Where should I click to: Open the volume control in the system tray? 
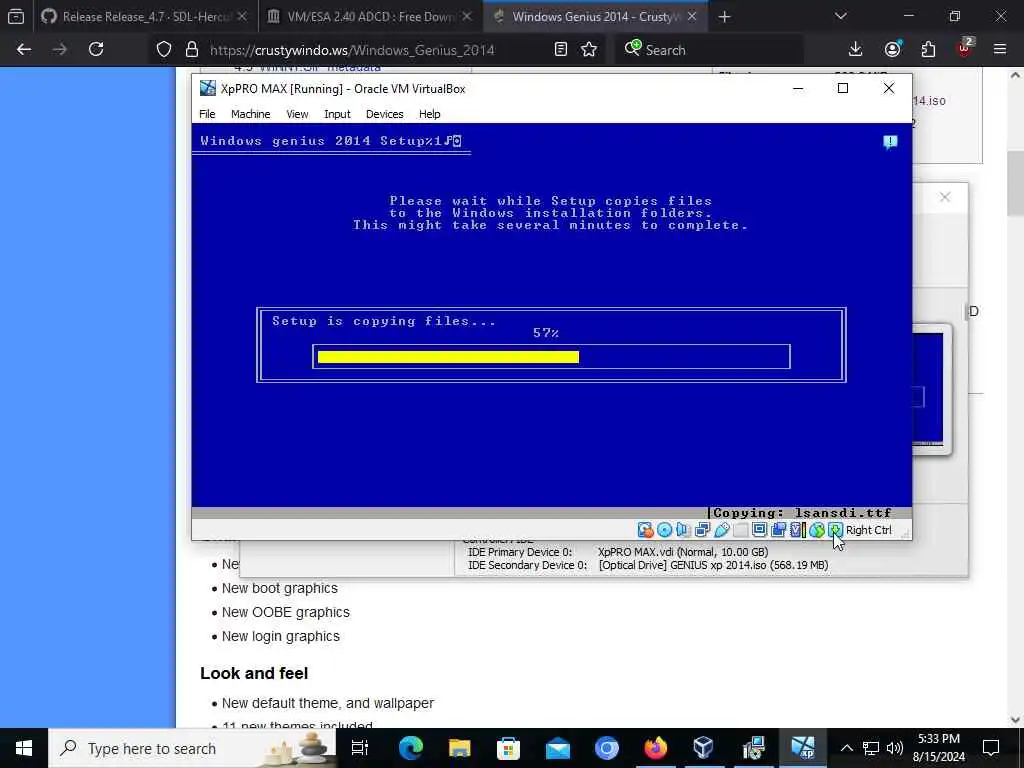[x=895, y=748]
